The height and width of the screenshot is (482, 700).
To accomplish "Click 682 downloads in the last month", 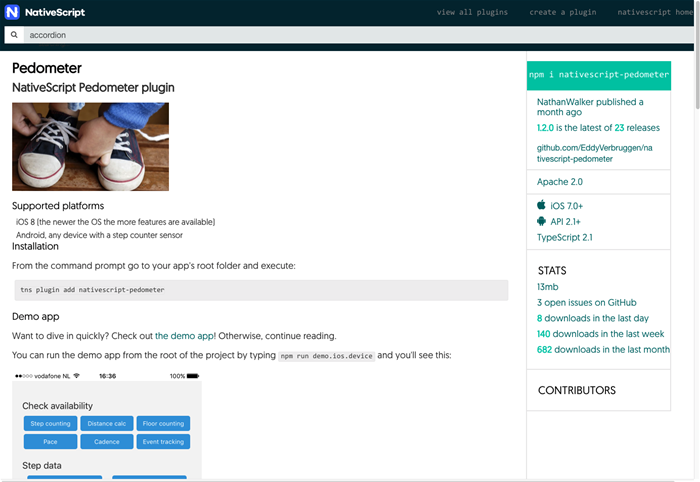I will pyautogui.click(x=603, y=349).
